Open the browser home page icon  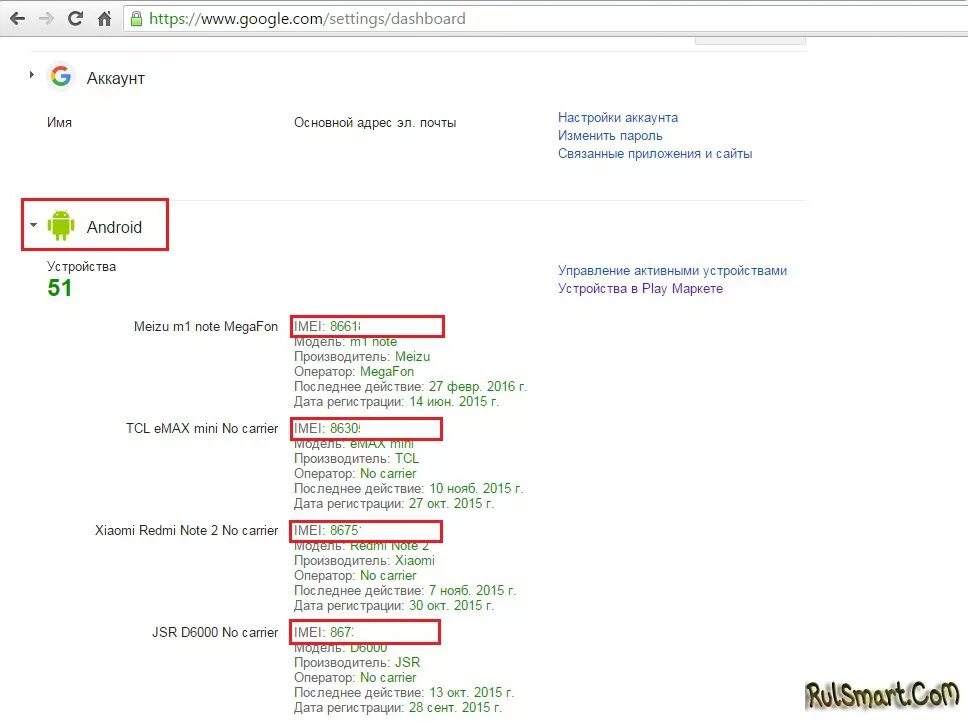[x=104, y=19]
